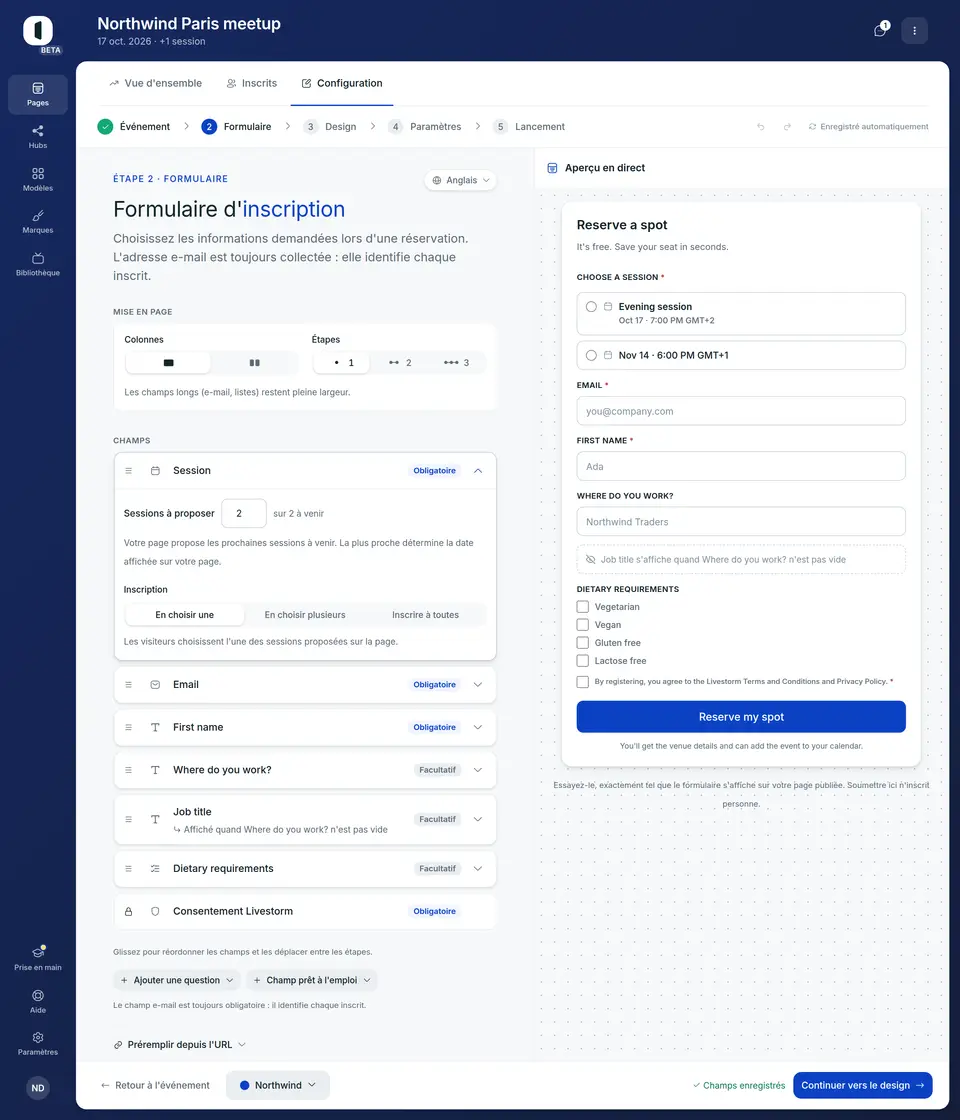The height and width of the screenshot is (1120, 960).
Task: Open Marques in the sidebar
Action: click(x=38, y=221)
